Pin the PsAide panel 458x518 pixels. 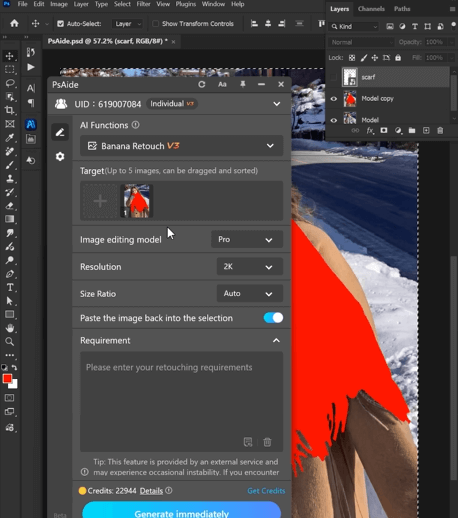click(243, 84)
